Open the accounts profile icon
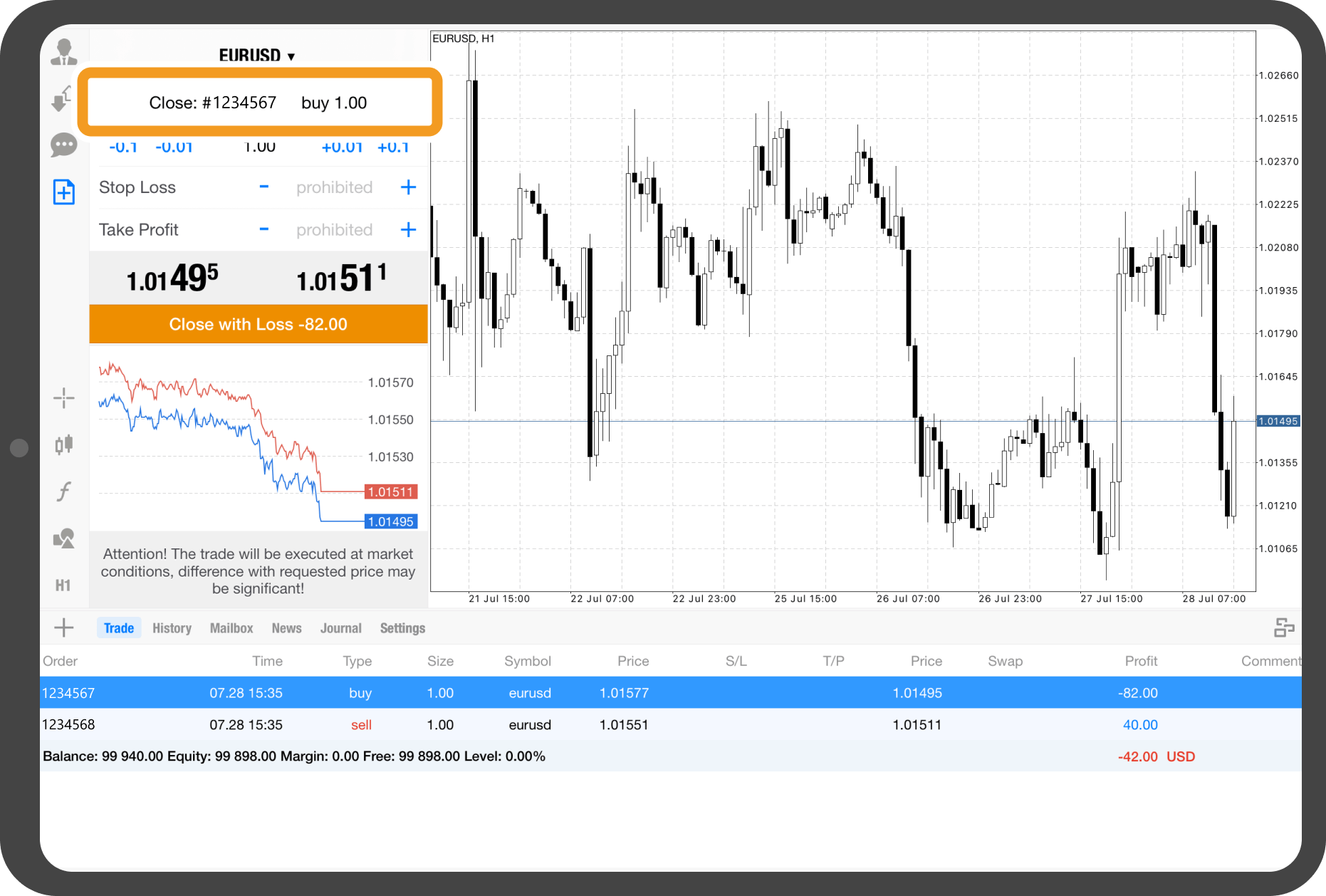This screenshot has width=1326, height=896. pos(64,52)
